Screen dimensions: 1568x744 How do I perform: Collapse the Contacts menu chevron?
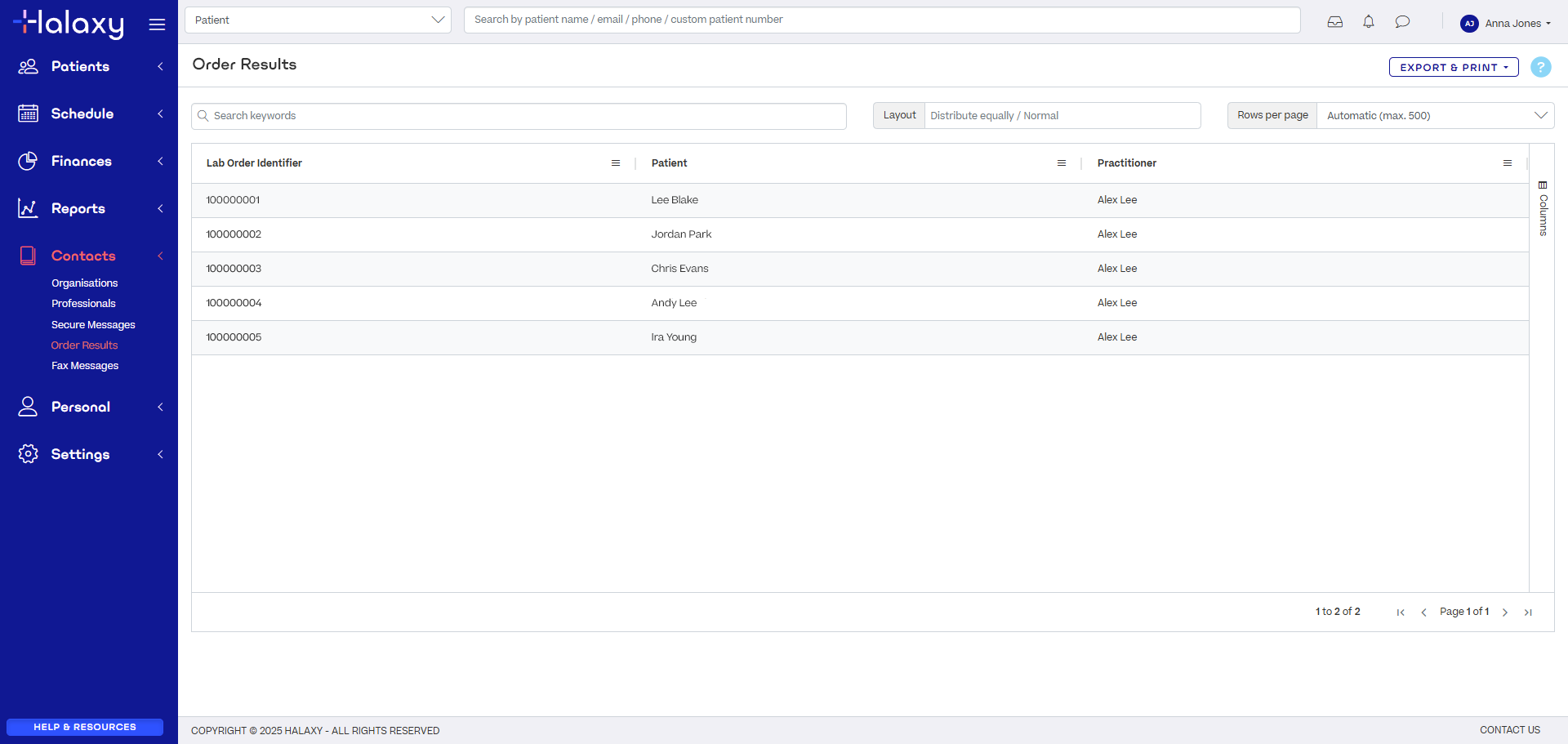[160, 256]
